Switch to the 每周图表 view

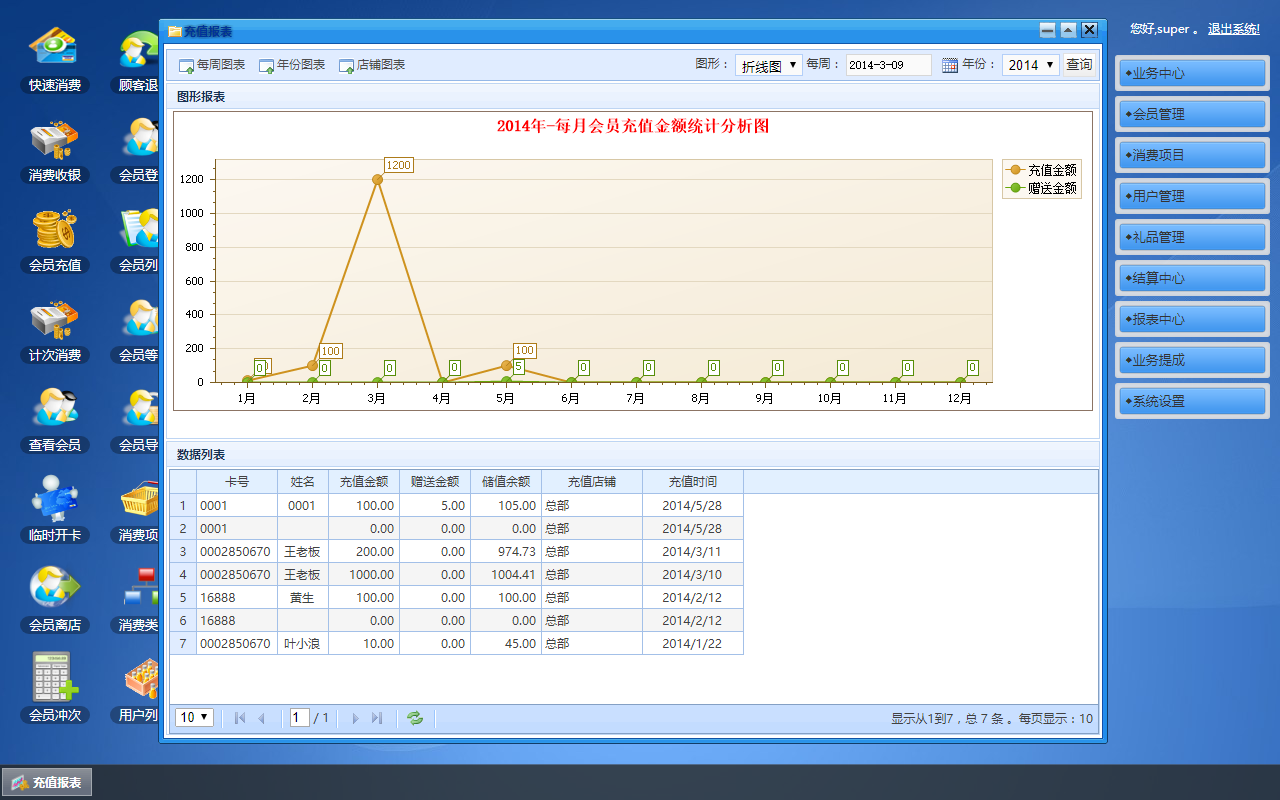pos(212,65)
